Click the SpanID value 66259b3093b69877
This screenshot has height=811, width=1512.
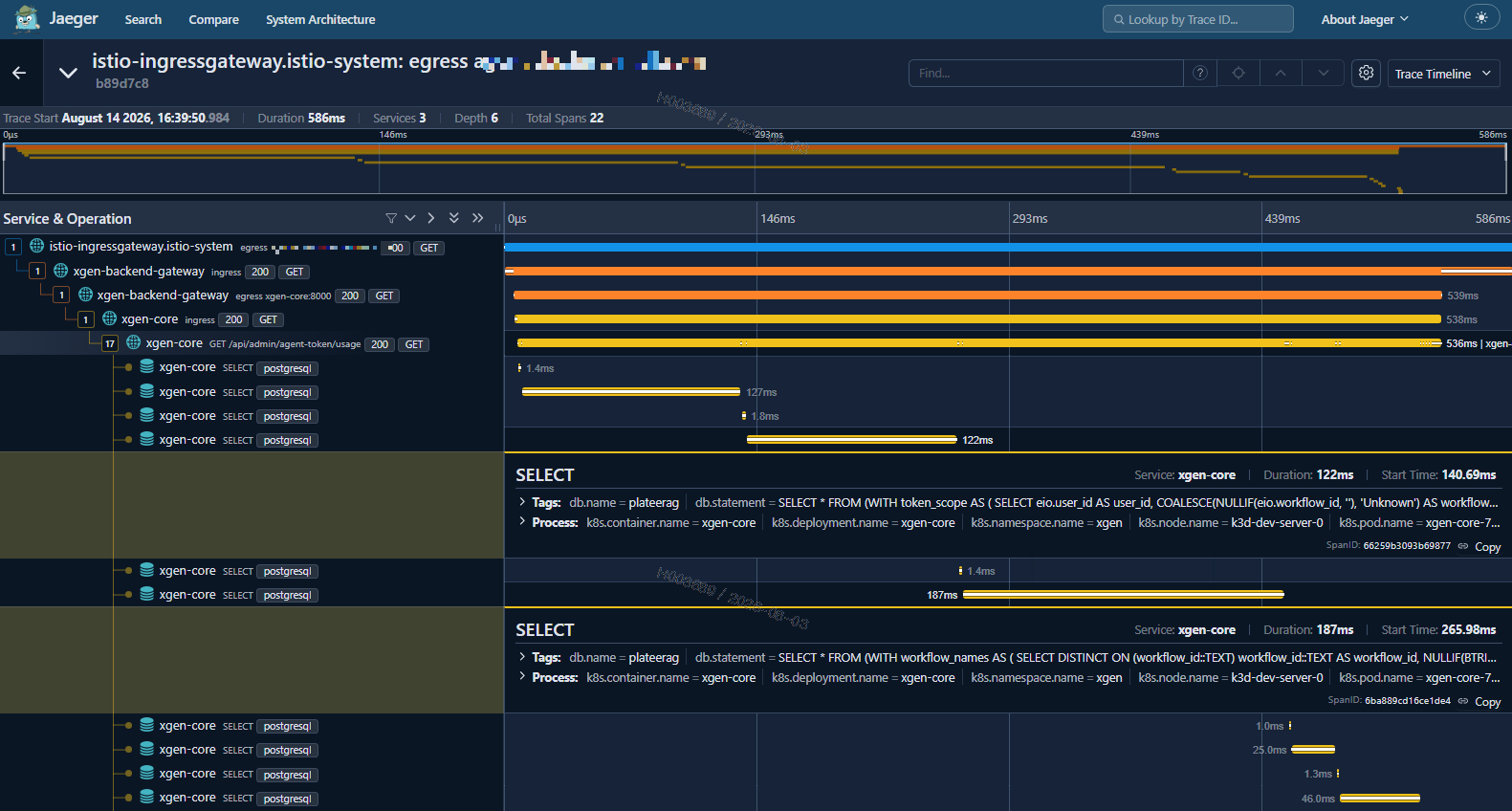(1407, 546)
